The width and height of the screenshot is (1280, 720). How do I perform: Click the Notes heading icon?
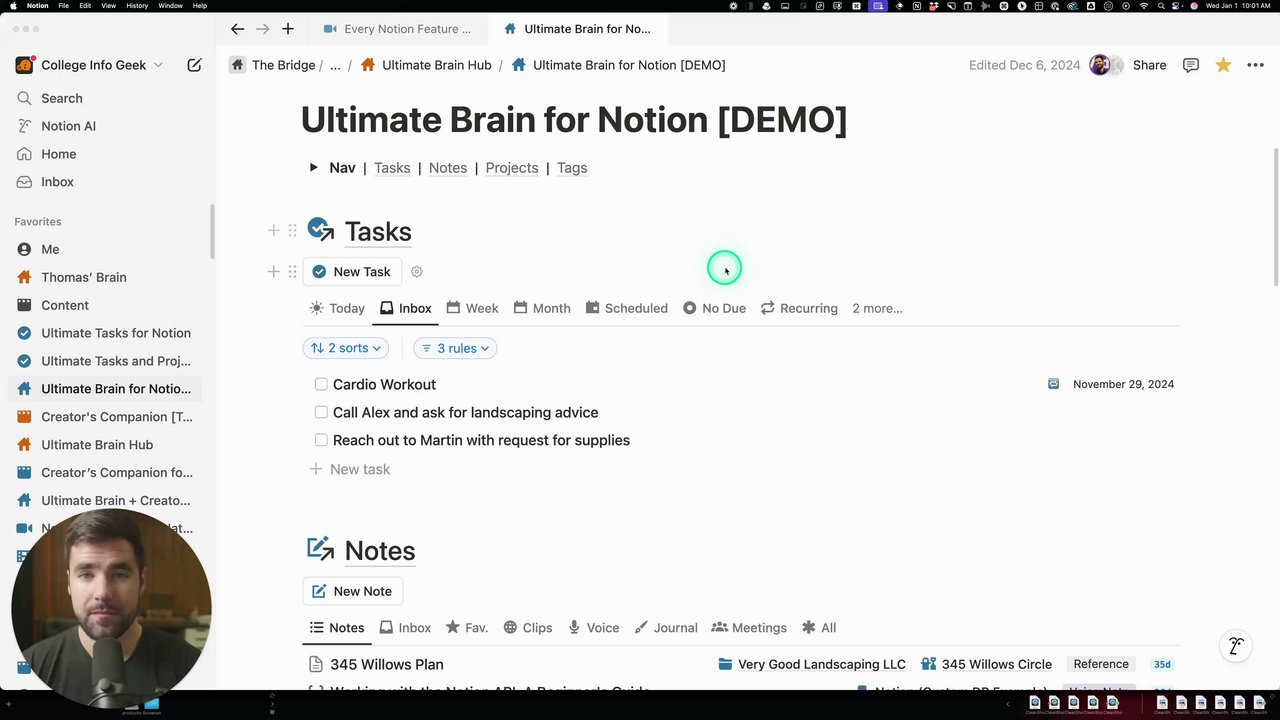click(320, 549)
